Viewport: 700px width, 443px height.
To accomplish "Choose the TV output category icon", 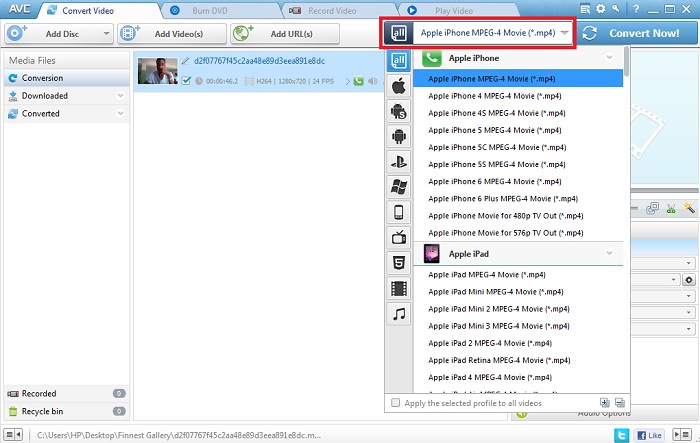I will 399,238.
